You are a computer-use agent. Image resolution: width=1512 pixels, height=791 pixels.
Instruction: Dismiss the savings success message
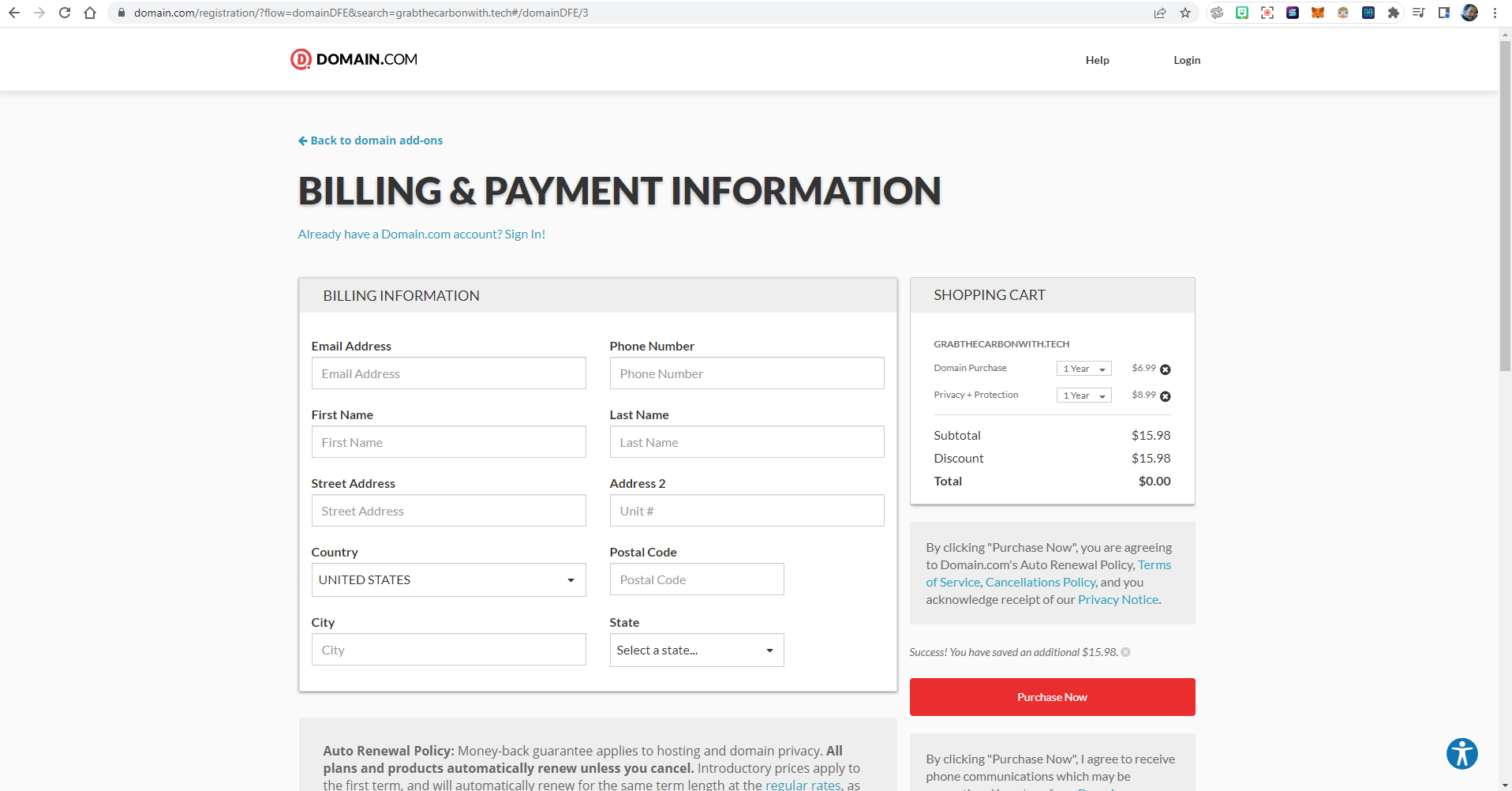click(x=1126, y=652)
